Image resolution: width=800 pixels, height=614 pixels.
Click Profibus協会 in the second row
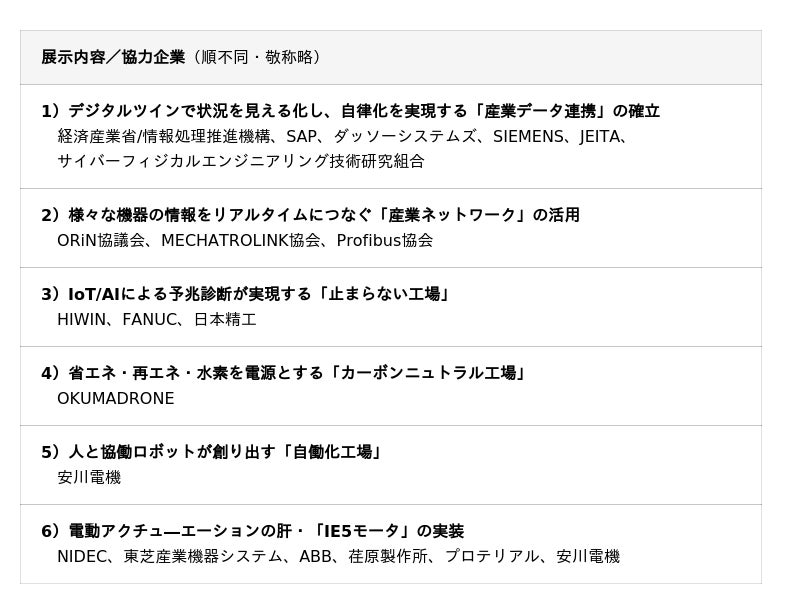(384, 240)
